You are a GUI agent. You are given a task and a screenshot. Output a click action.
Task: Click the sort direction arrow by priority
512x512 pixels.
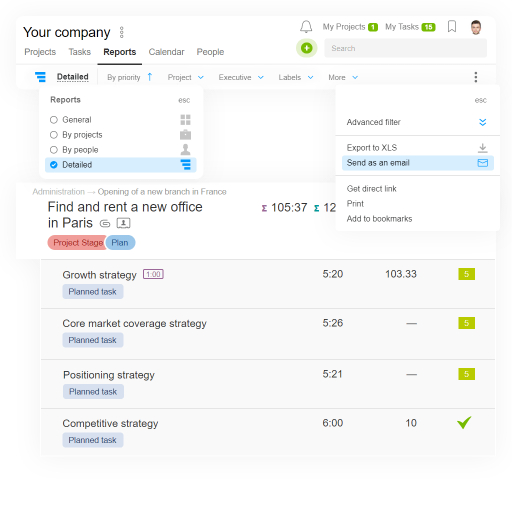150,77
